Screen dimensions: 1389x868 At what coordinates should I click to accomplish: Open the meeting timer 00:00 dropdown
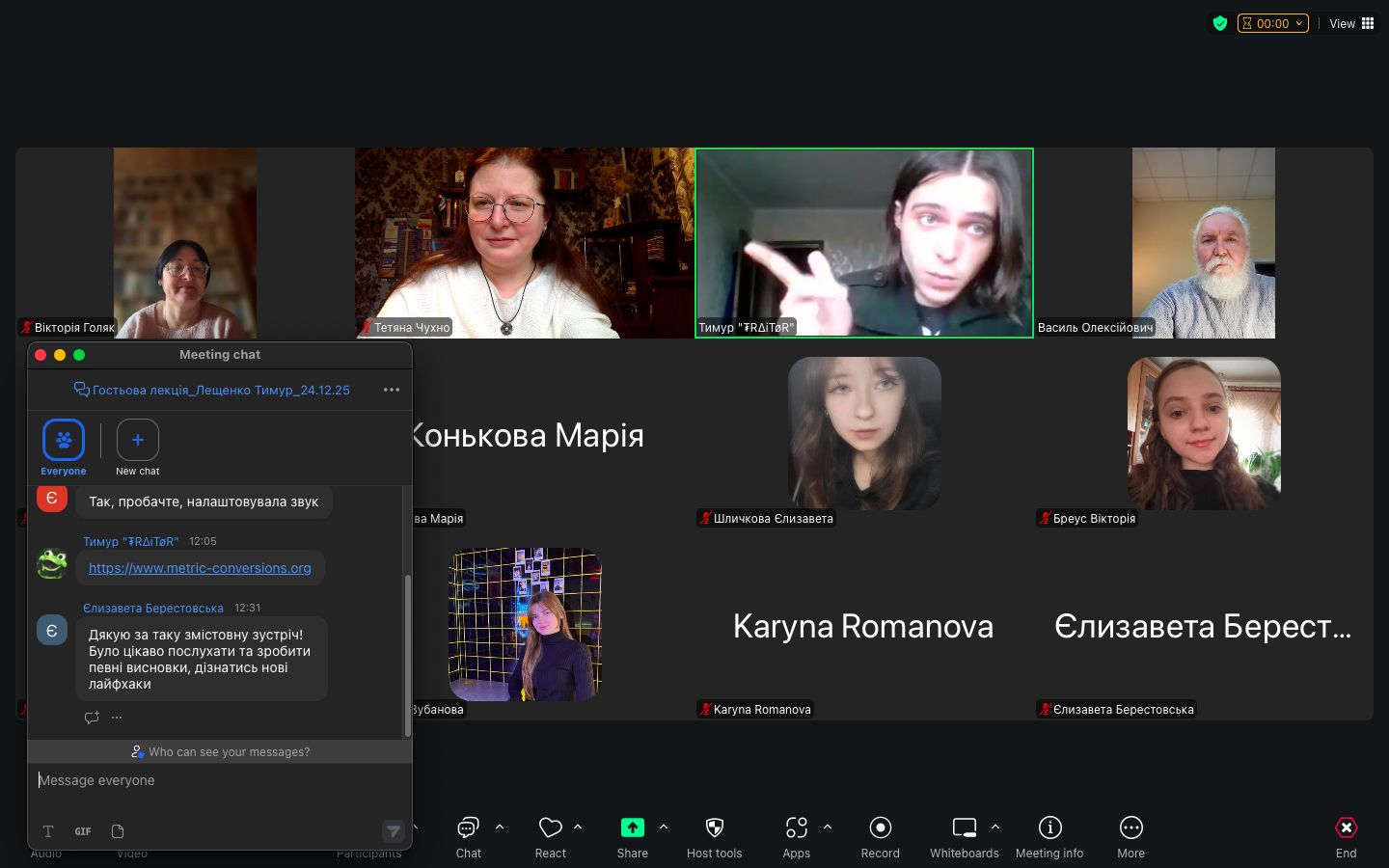(x=1273, y=23)
